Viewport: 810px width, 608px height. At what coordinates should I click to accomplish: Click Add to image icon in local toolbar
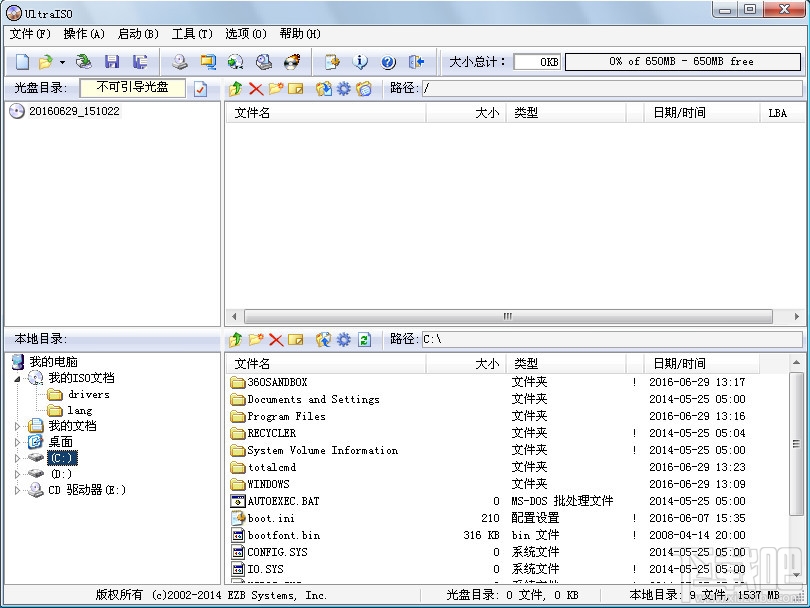tap(324, 339)
